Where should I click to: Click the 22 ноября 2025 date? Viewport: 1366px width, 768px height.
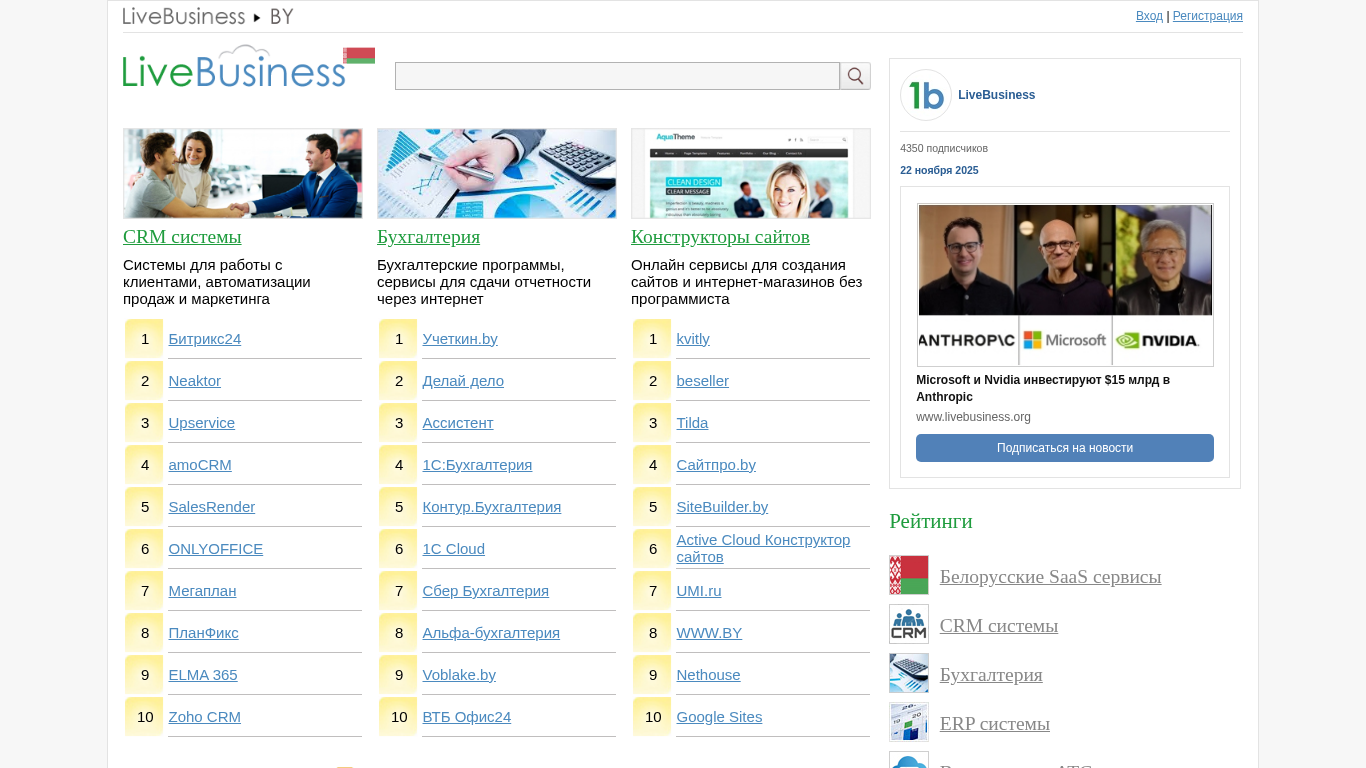coord(939,170)
